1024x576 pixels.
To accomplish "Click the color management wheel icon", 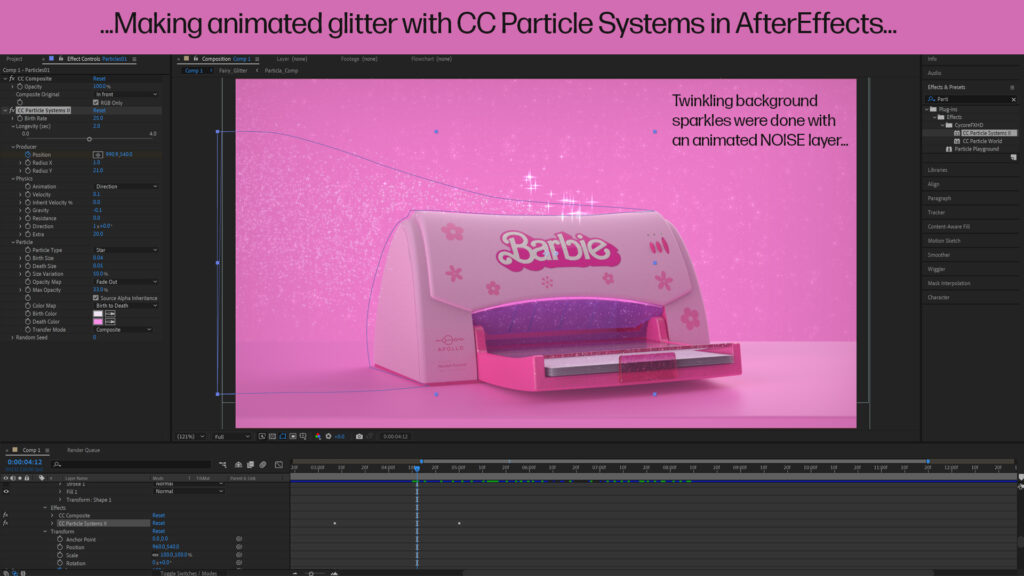I will 328,436.
